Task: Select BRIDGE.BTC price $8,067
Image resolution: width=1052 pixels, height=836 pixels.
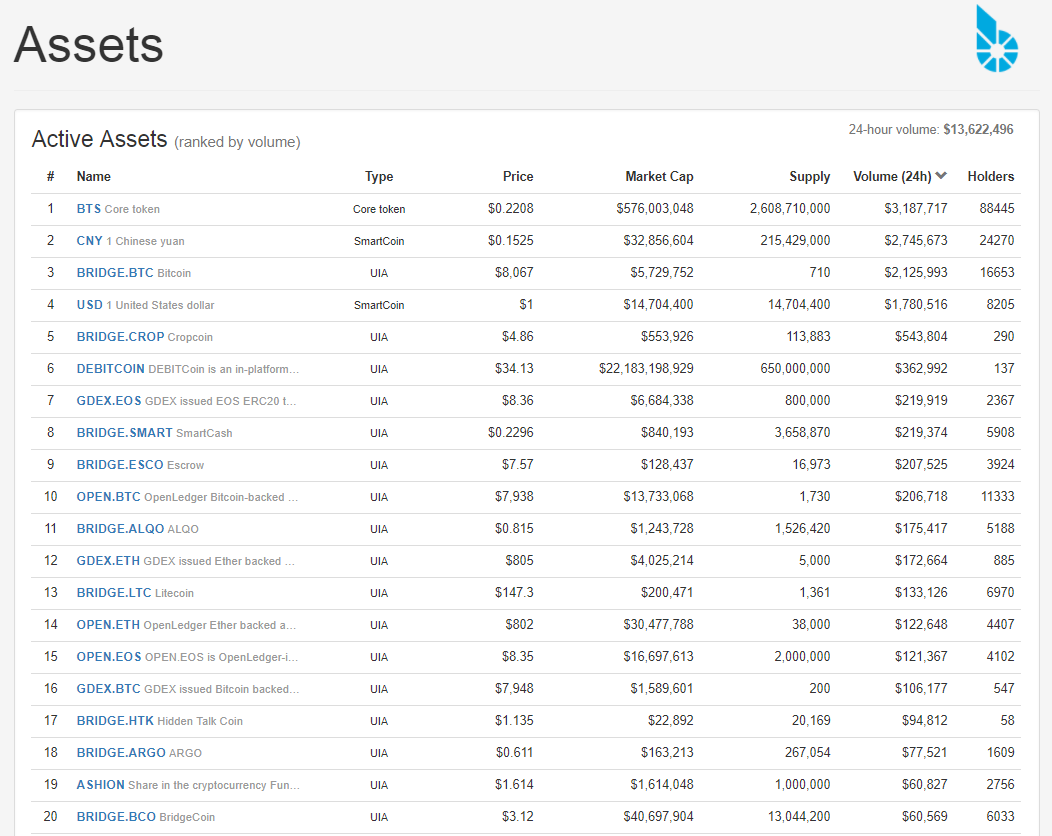Action: tap(514, 272)
